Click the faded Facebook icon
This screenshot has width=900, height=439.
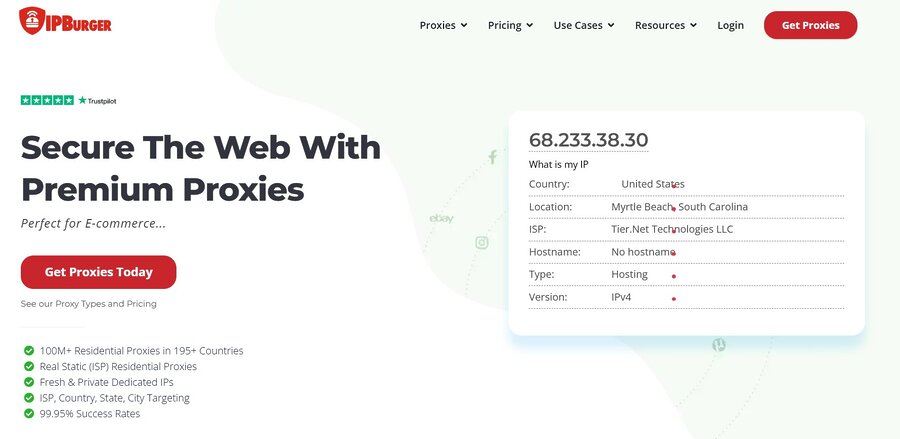click(492, 157)
